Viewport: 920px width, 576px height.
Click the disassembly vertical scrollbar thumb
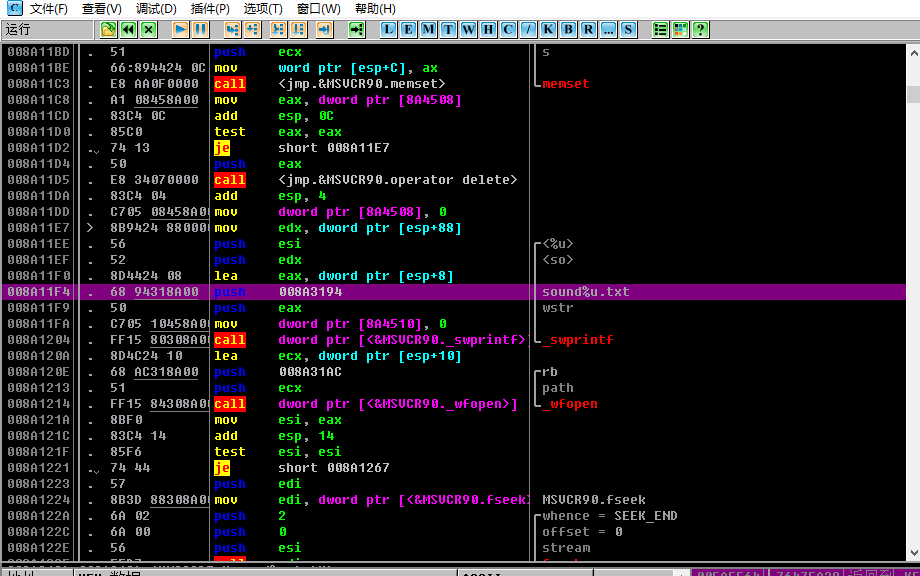click(913, 94)
